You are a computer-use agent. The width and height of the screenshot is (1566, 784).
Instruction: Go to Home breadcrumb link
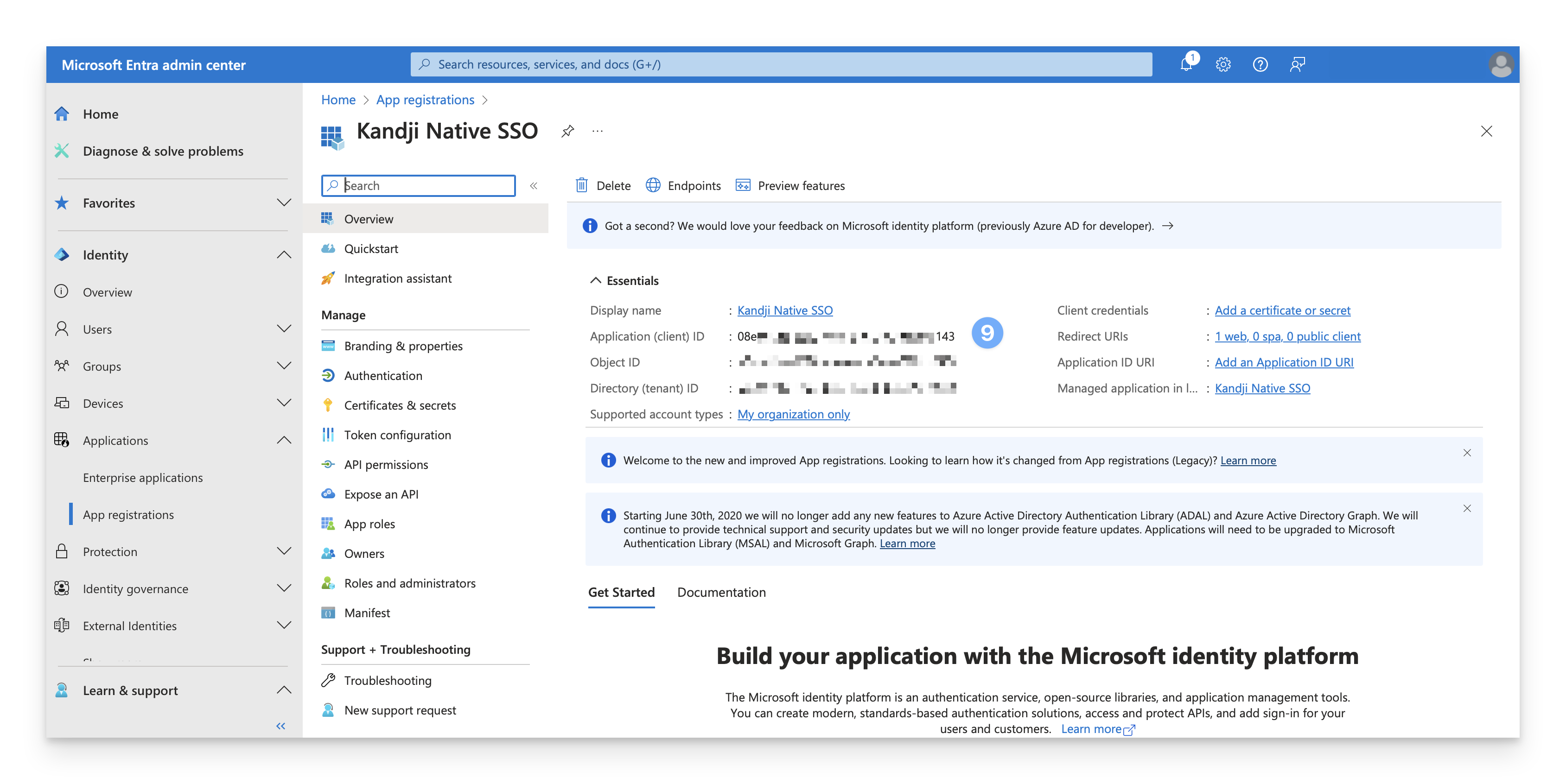click(x=338, y=100)
